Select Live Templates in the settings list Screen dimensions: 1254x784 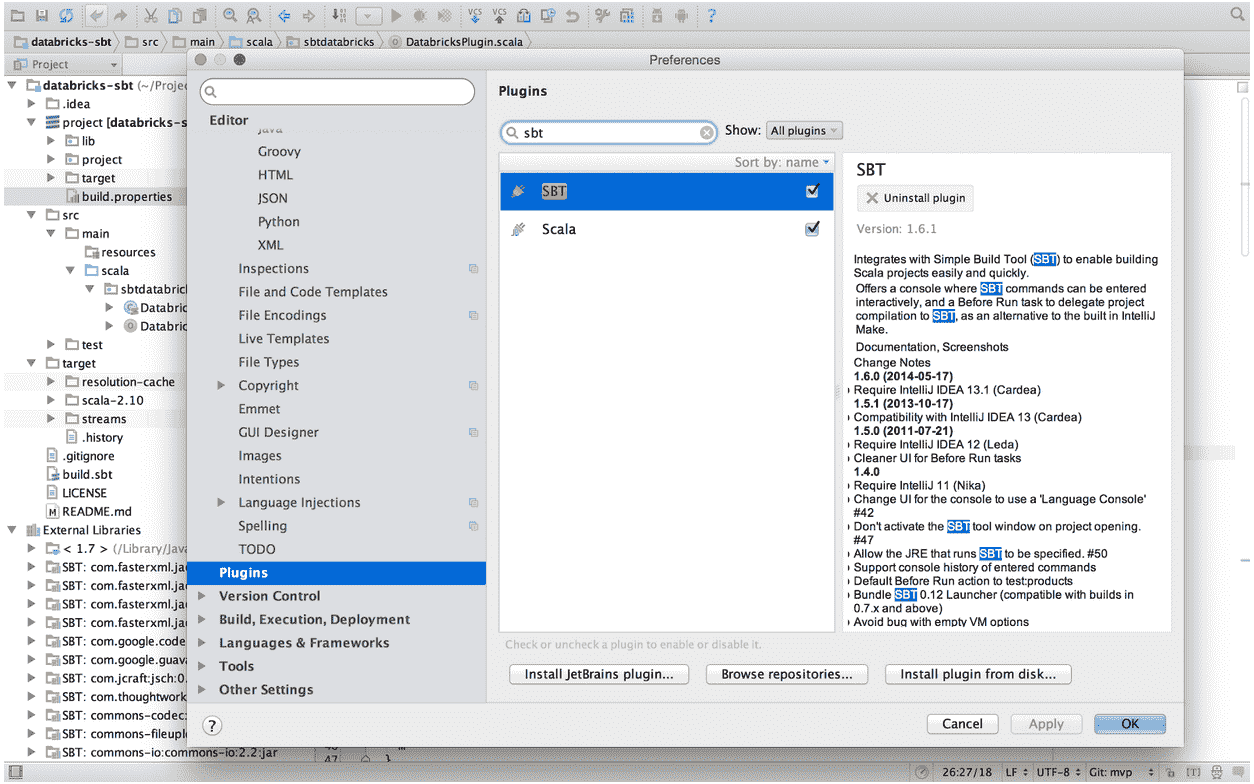[283, 339]
